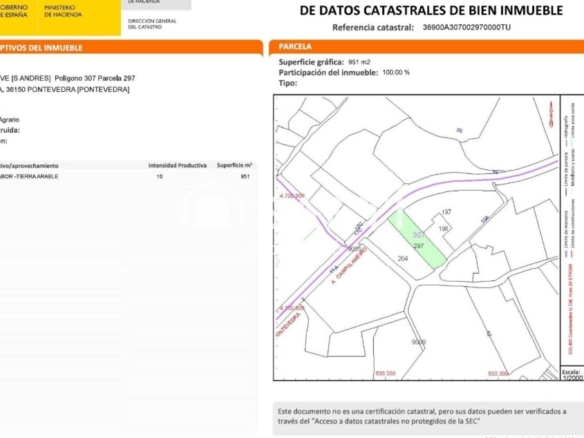The image size is (584, 438).
Task: Click the intensity value '10' in table
Action: click(159, 177)
